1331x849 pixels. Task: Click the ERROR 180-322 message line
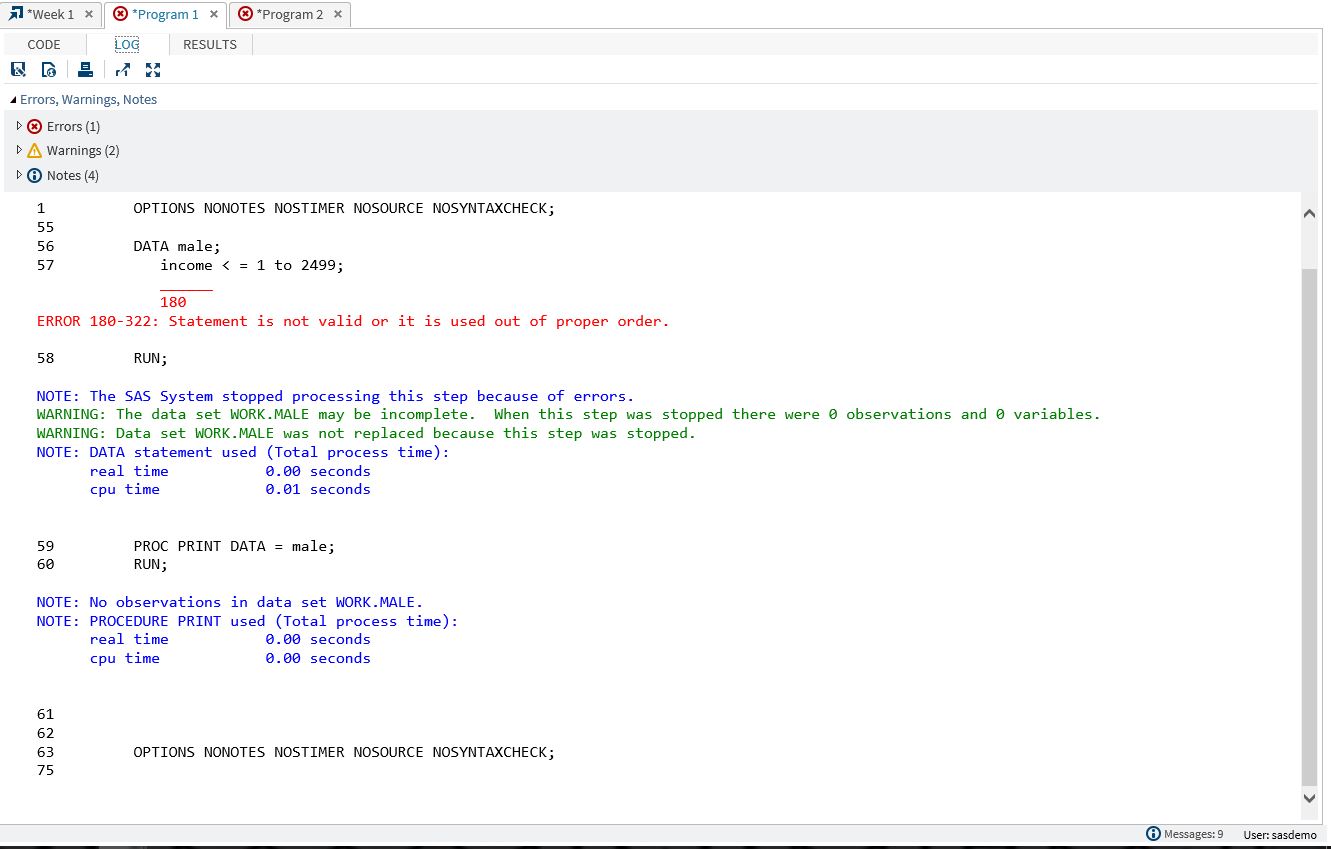[x=352, y=321]
